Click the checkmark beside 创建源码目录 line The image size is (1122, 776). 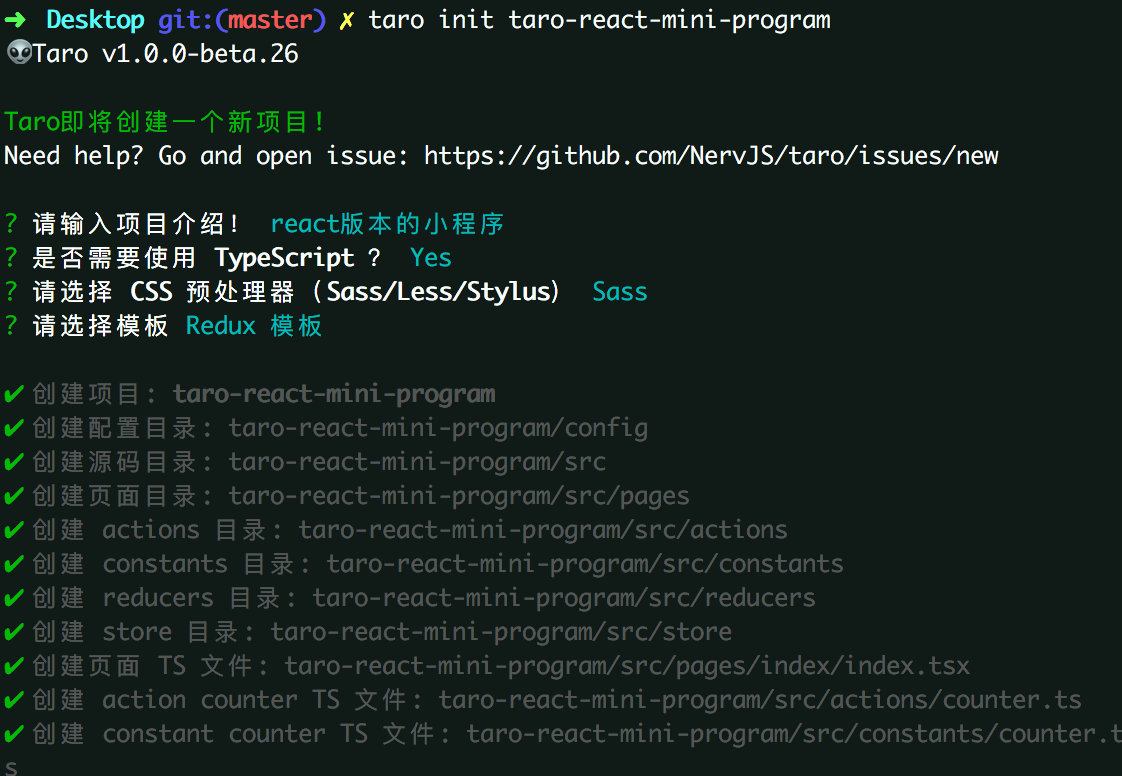point(14,462)
